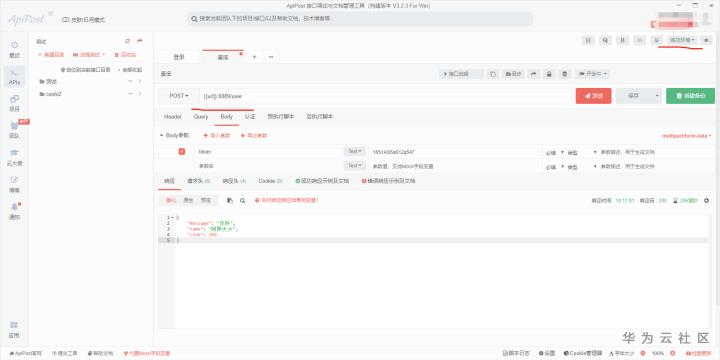Screen dimensions: 720x360
Task: Open the environment dropdown at top right
Action: [682, 40]
